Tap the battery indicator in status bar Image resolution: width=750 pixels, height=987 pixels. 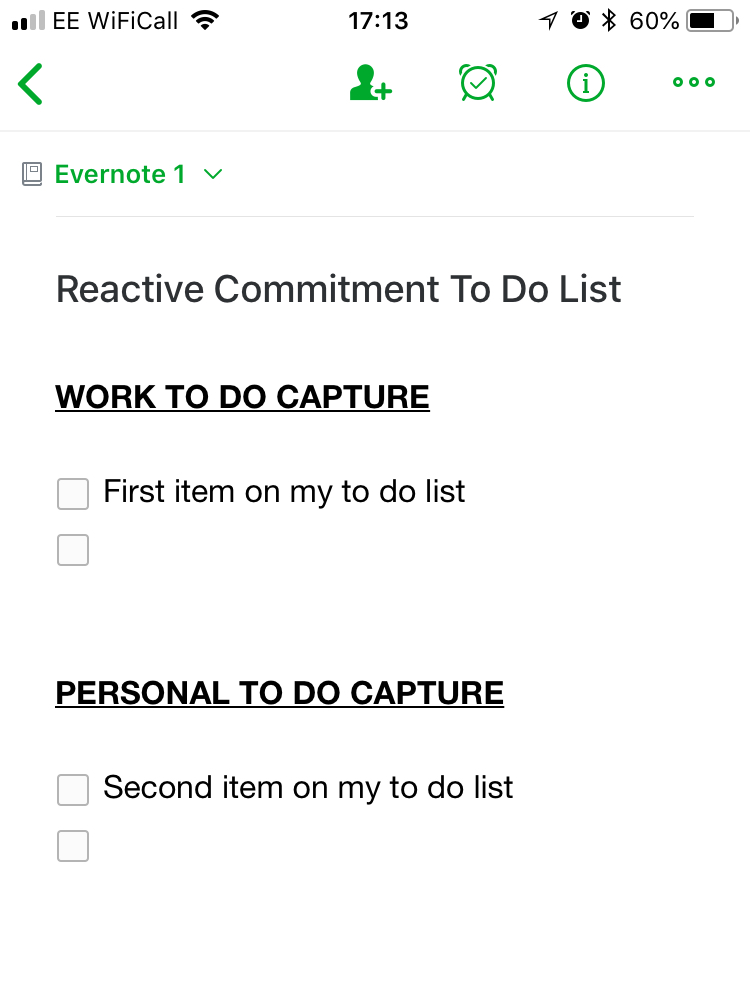pyautogui.click(x=712, y=21)
